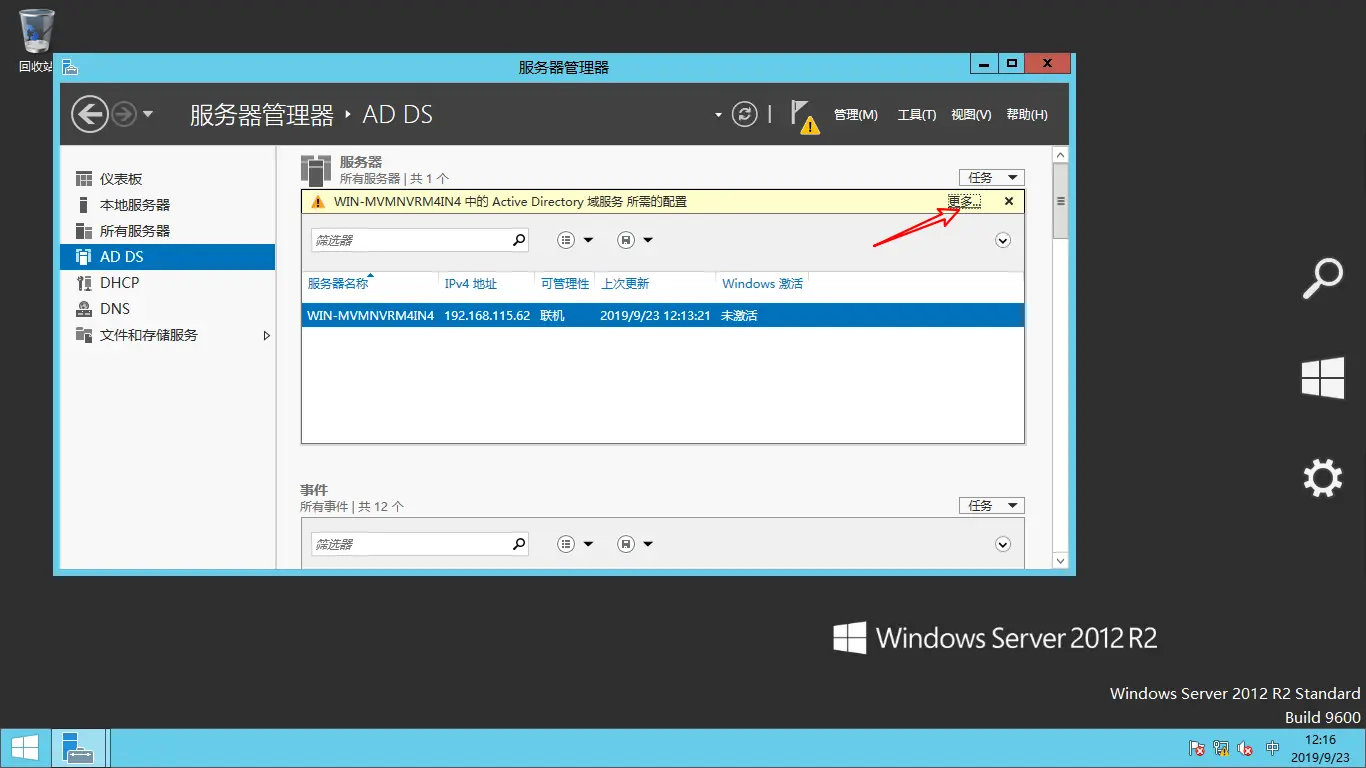Click the taskbar Start button
This screenshot has height=768, width=1366.
24,748
